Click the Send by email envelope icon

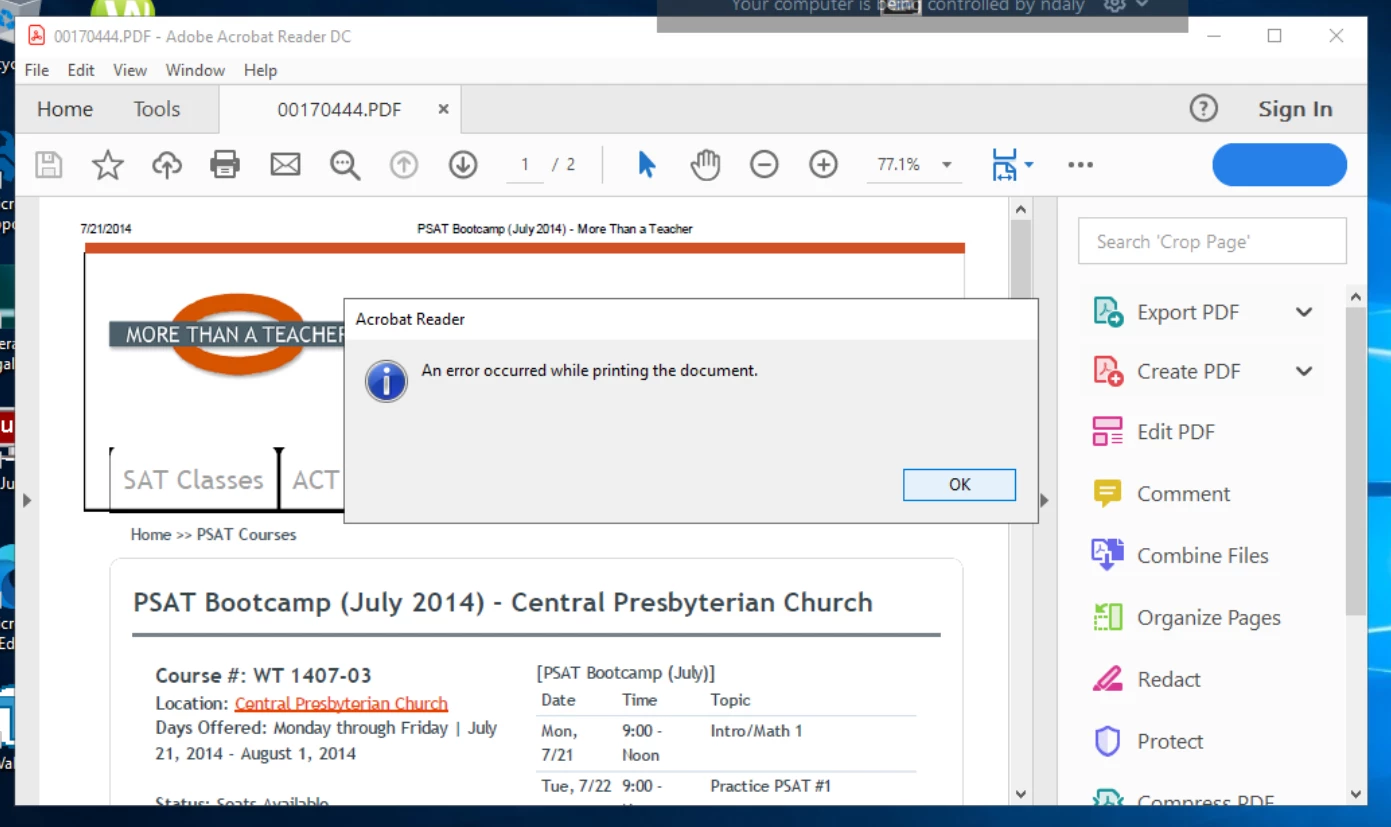point(285,165)
